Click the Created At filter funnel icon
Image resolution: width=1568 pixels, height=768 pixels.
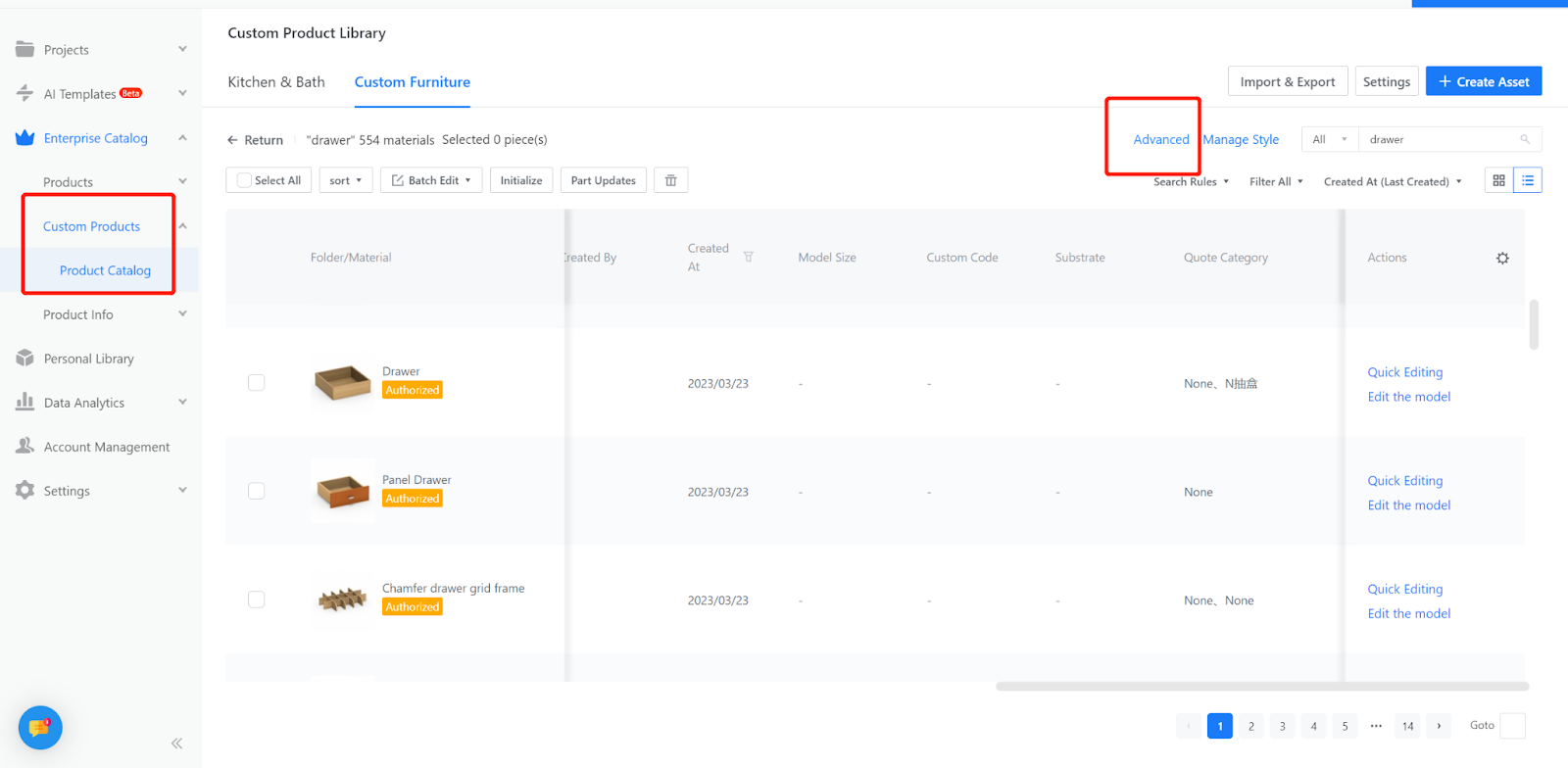748,257
